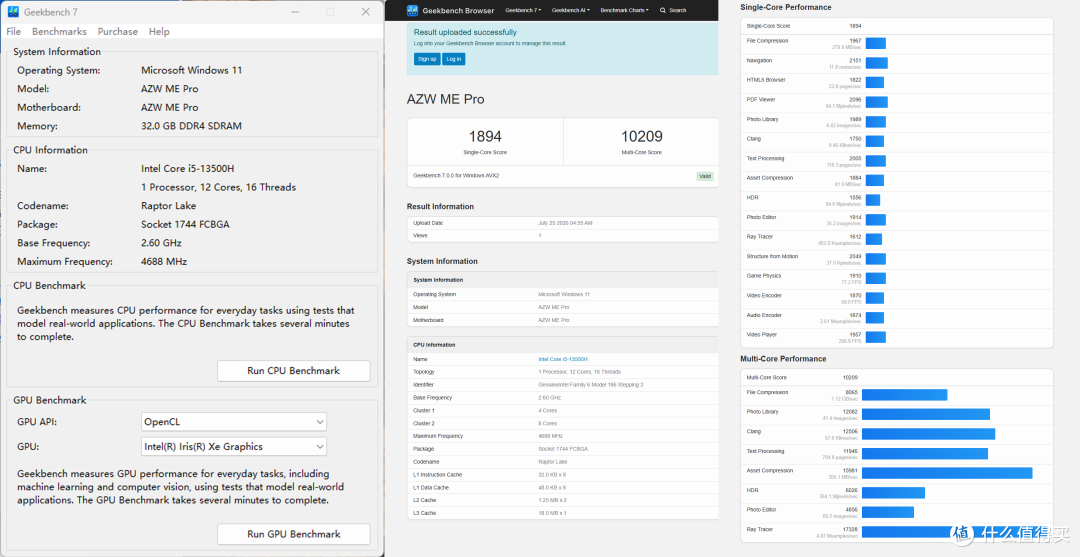Viewport: 1080px width, 557px height.
Task: Open the GPU API OpenCL dropdown
Action: pyautogui.click(x=233, y=421)
